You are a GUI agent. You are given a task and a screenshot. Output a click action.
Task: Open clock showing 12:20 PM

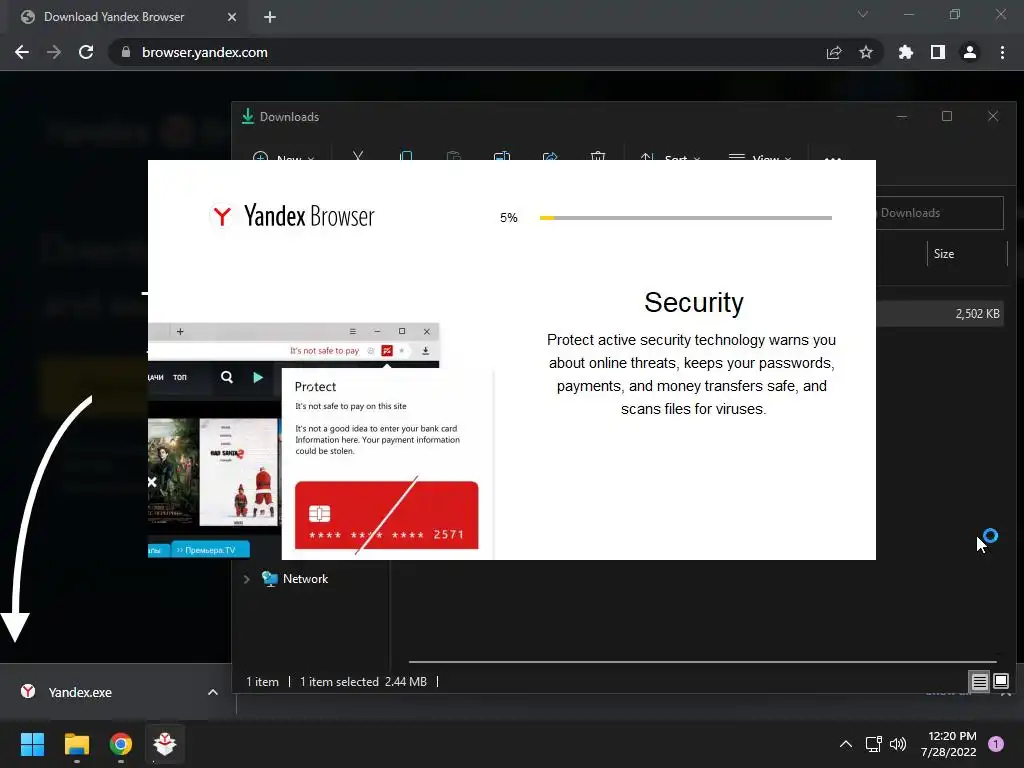[949, 744]
